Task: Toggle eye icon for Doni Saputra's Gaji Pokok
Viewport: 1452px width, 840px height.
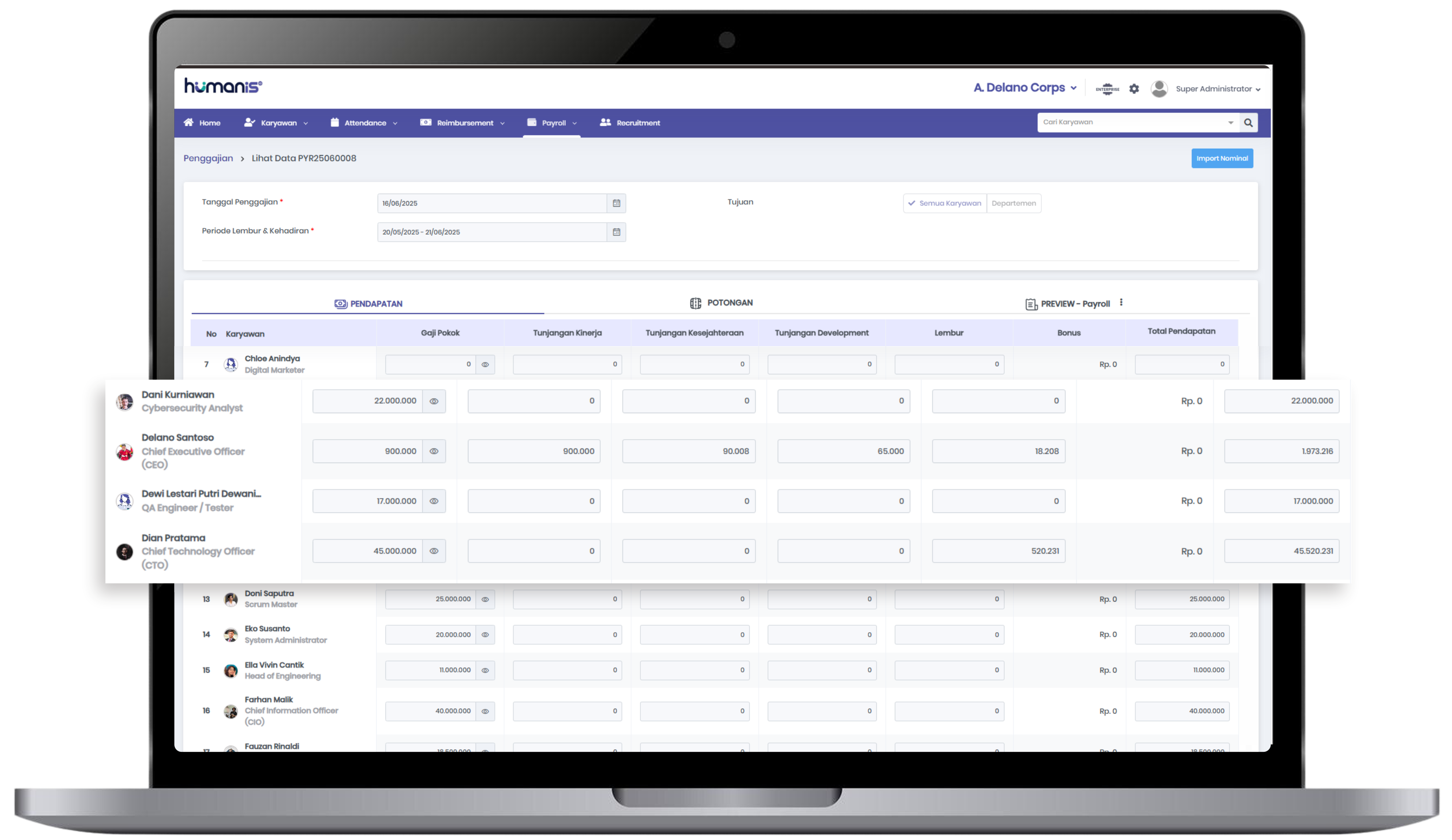Action: pyautogui.click(x=485, y=599)
